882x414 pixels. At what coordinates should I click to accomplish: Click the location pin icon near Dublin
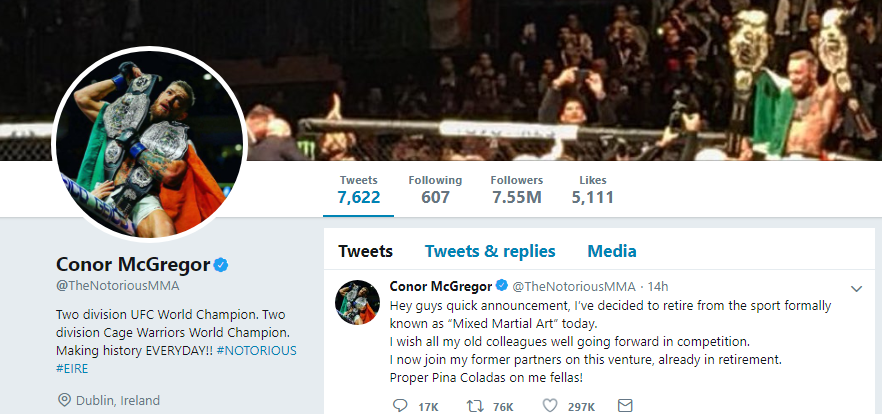64,401
